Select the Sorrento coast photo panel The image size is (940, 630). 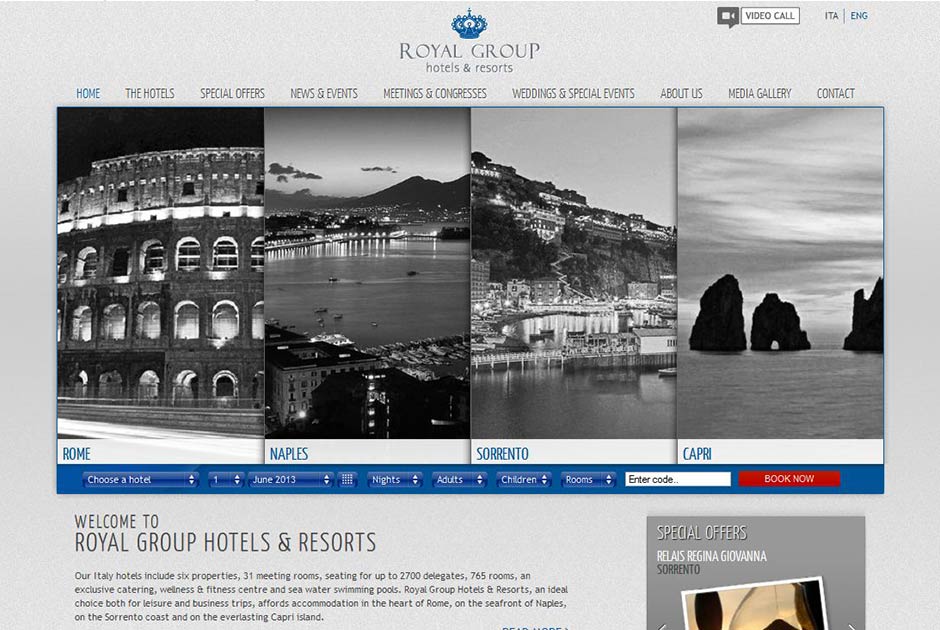coord(574,273)
